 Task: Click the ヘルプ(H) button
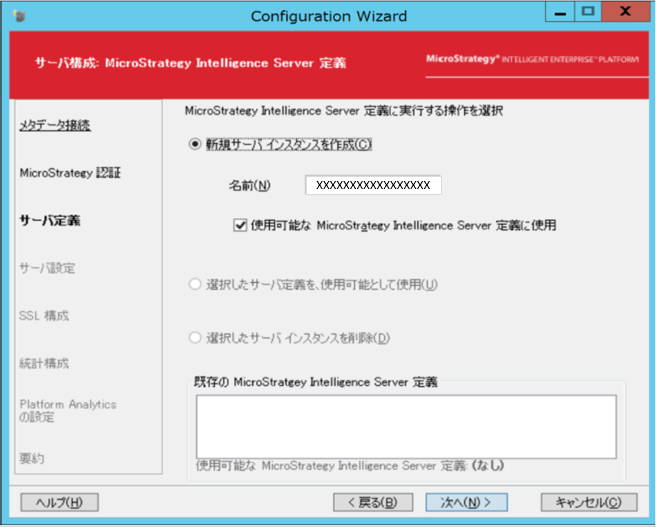point(59,502)
